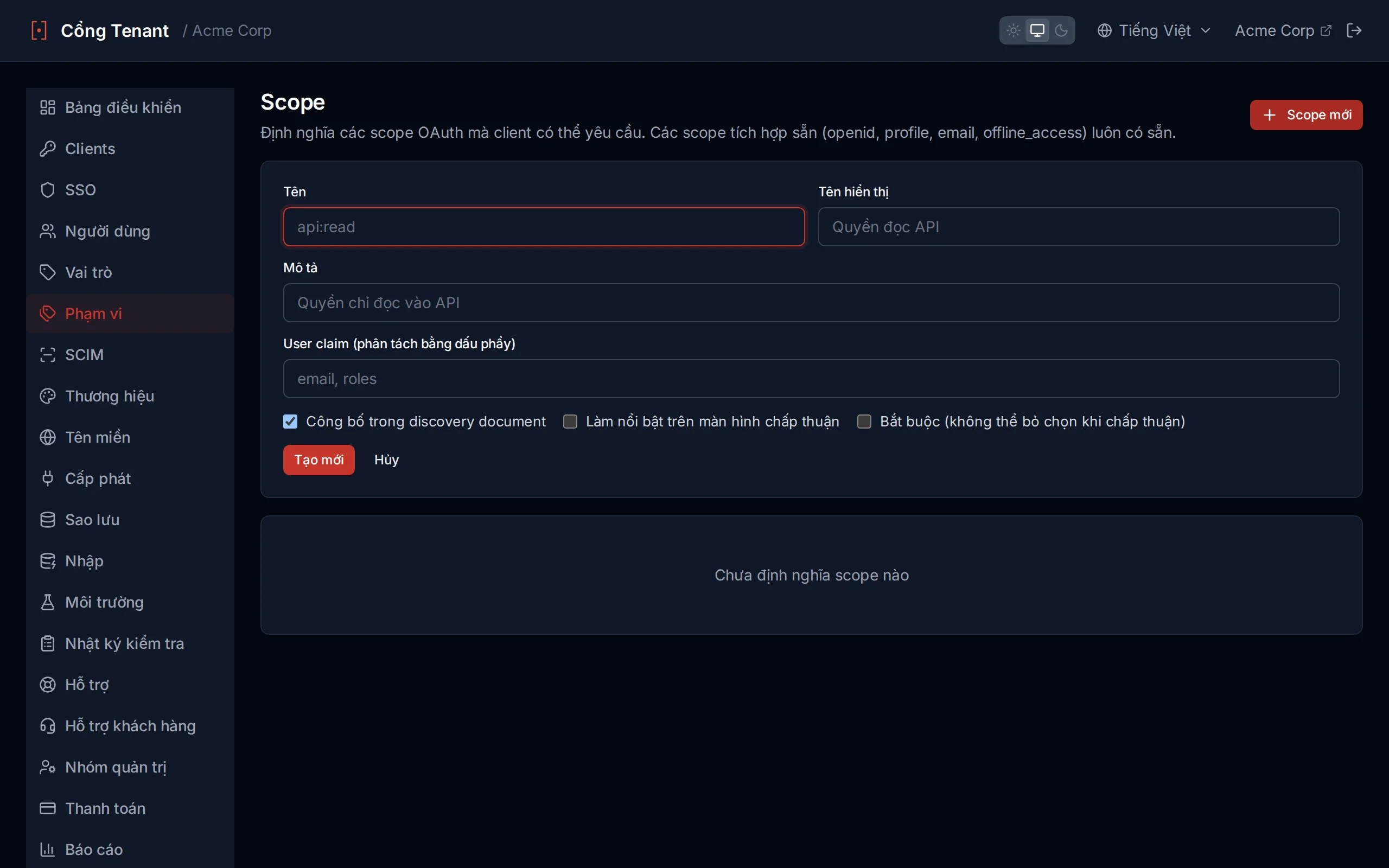Uncheck Công bố trong discovery document

(290, 422)
